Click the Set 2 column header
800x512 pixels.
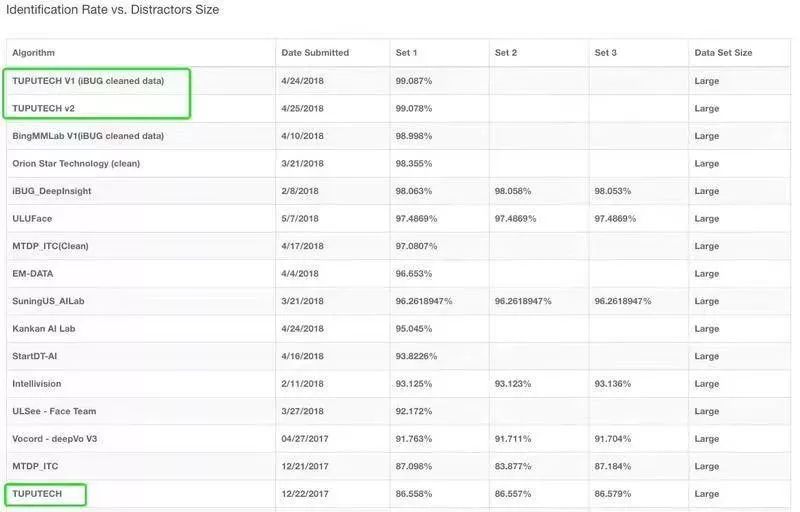click(x=506, y=53)
